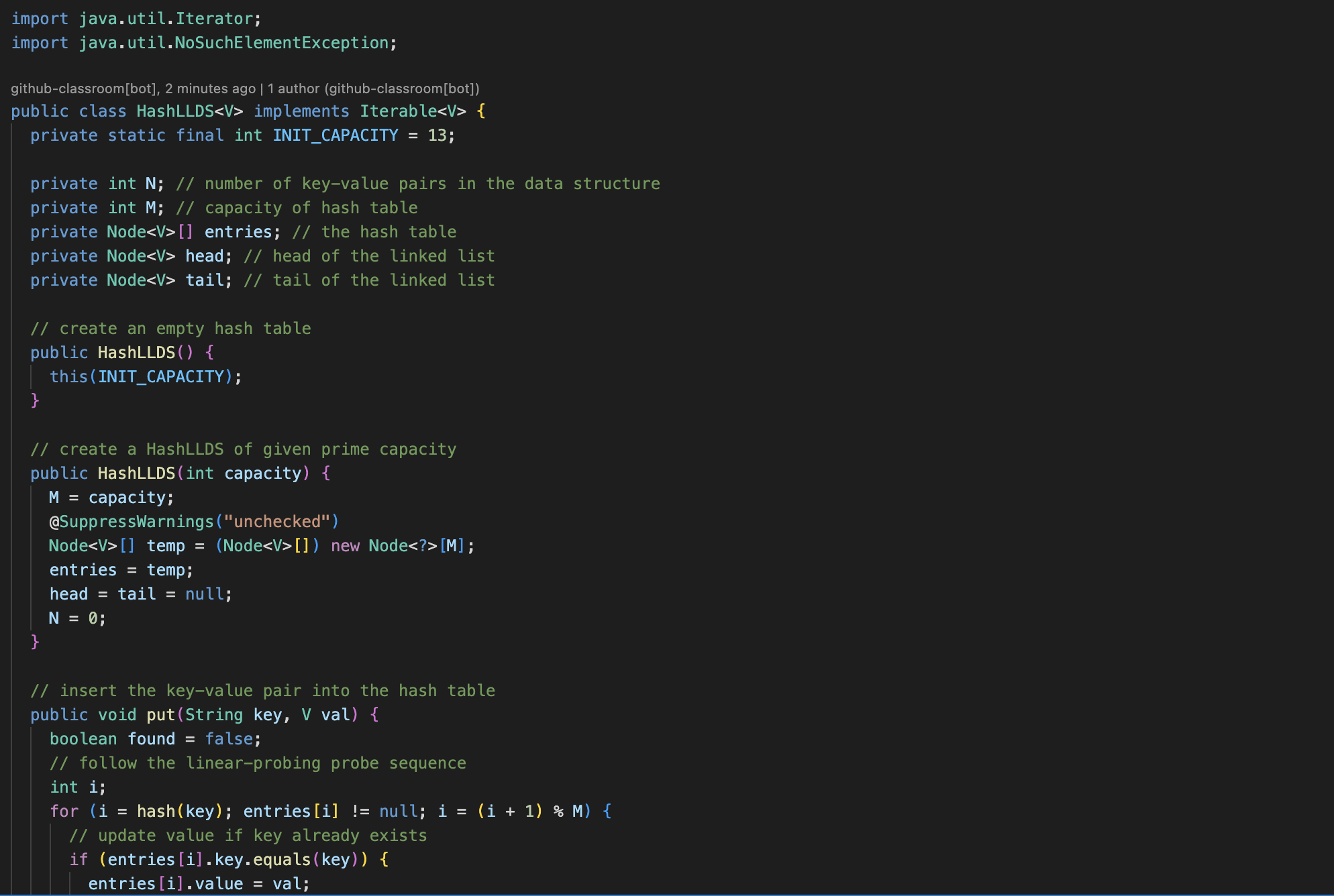Click the put method name
Screen dimensions: 1334x896
[x=160, y=715]
